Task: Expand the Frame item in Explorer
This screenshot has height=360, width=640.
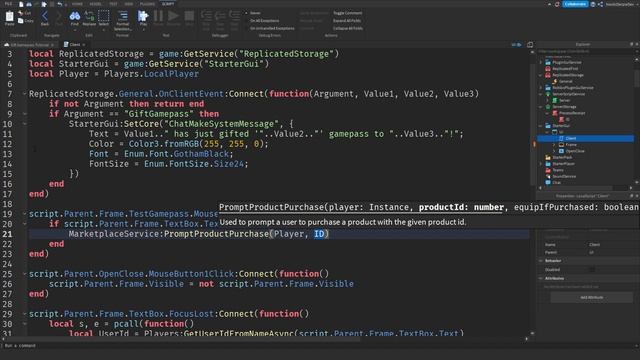Action: 554,144
